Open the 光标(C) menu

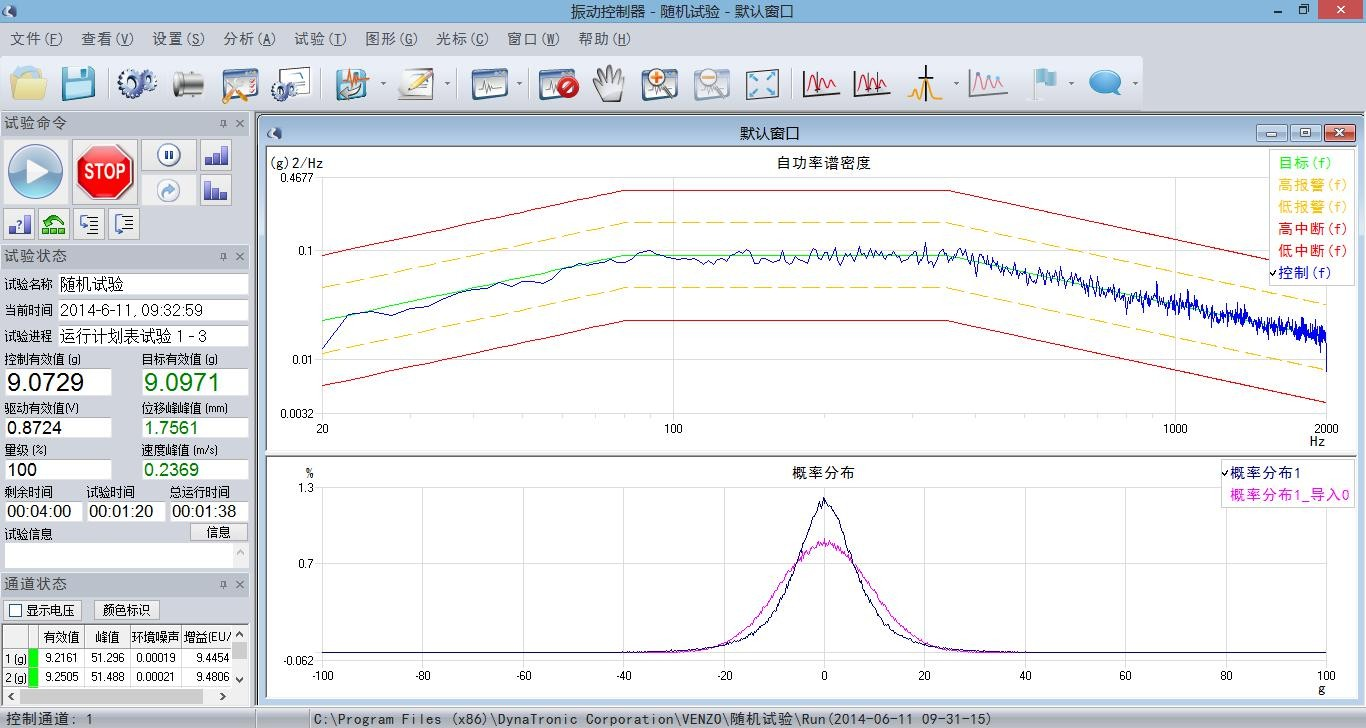[462, 39]
